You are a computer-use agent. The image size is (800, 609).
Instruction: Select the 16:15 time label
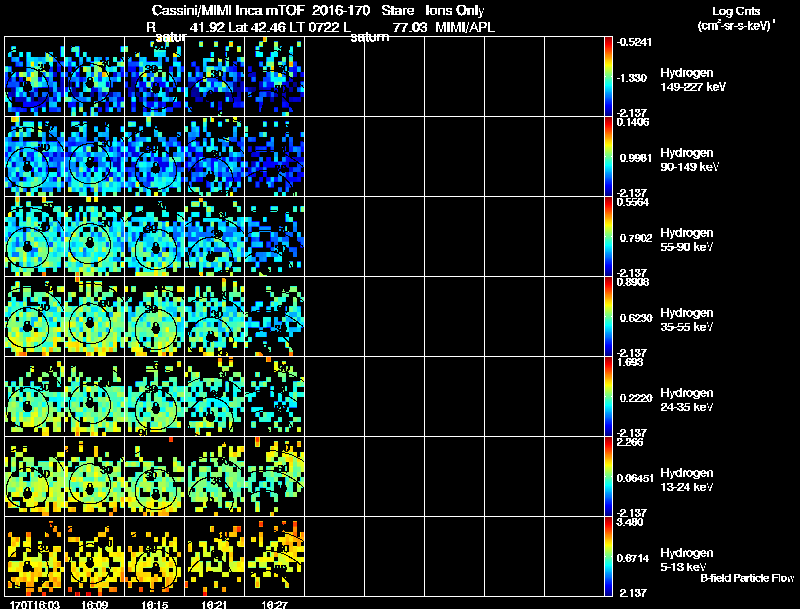155,604
